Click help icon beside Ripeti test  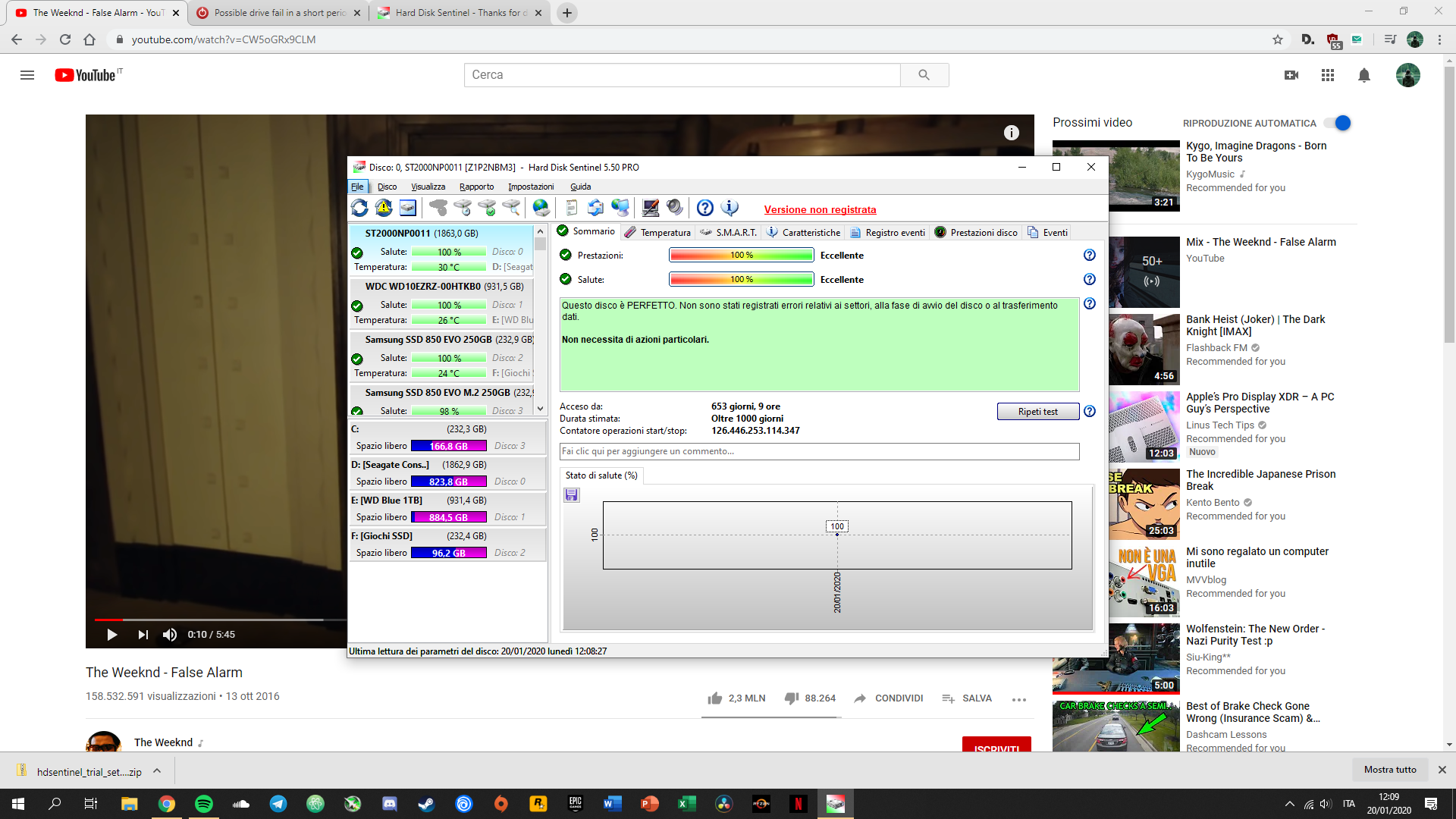(x=1090, y=412)
